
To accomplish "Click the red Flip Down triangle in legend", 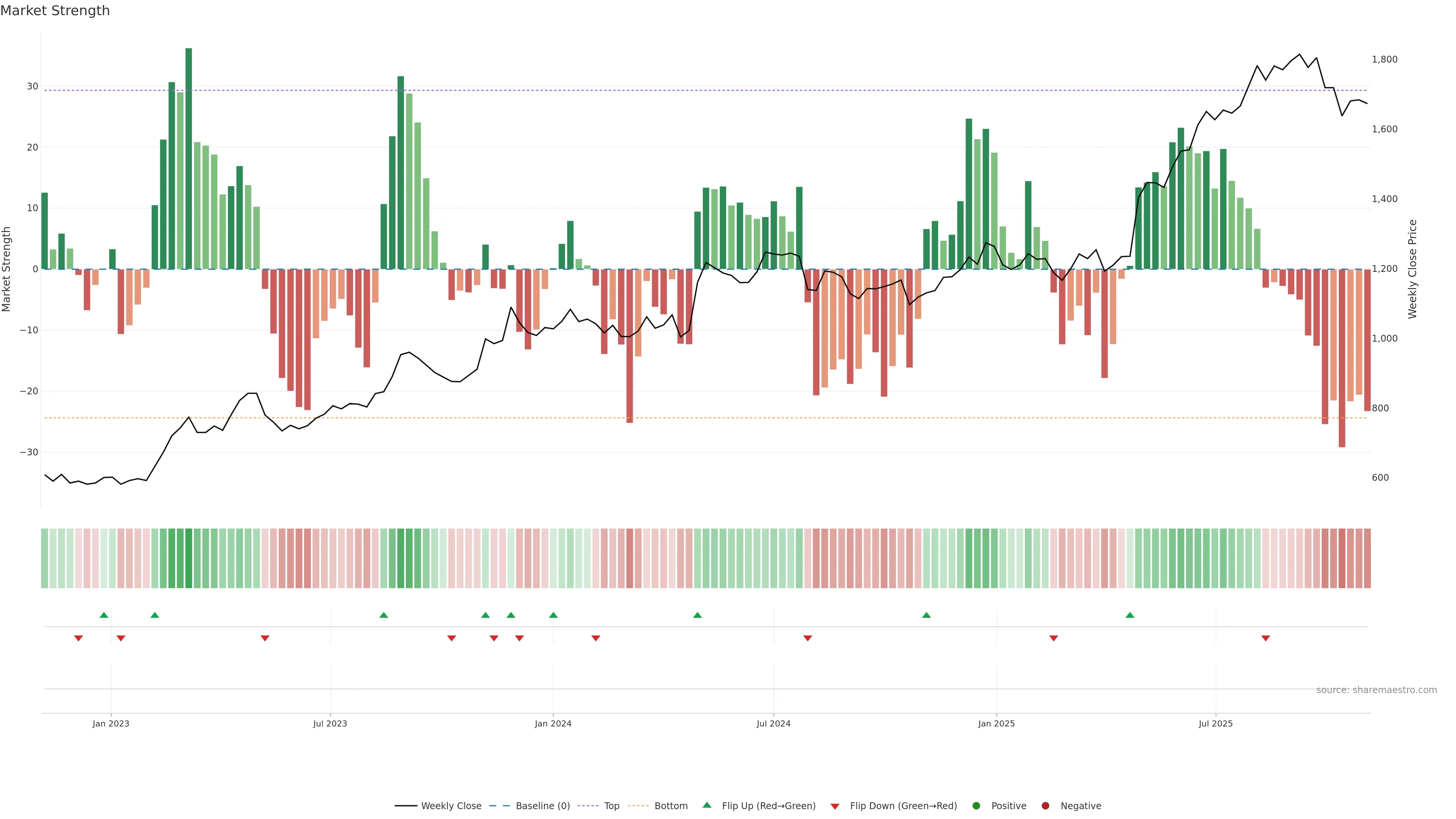I will tap(835, 806).
